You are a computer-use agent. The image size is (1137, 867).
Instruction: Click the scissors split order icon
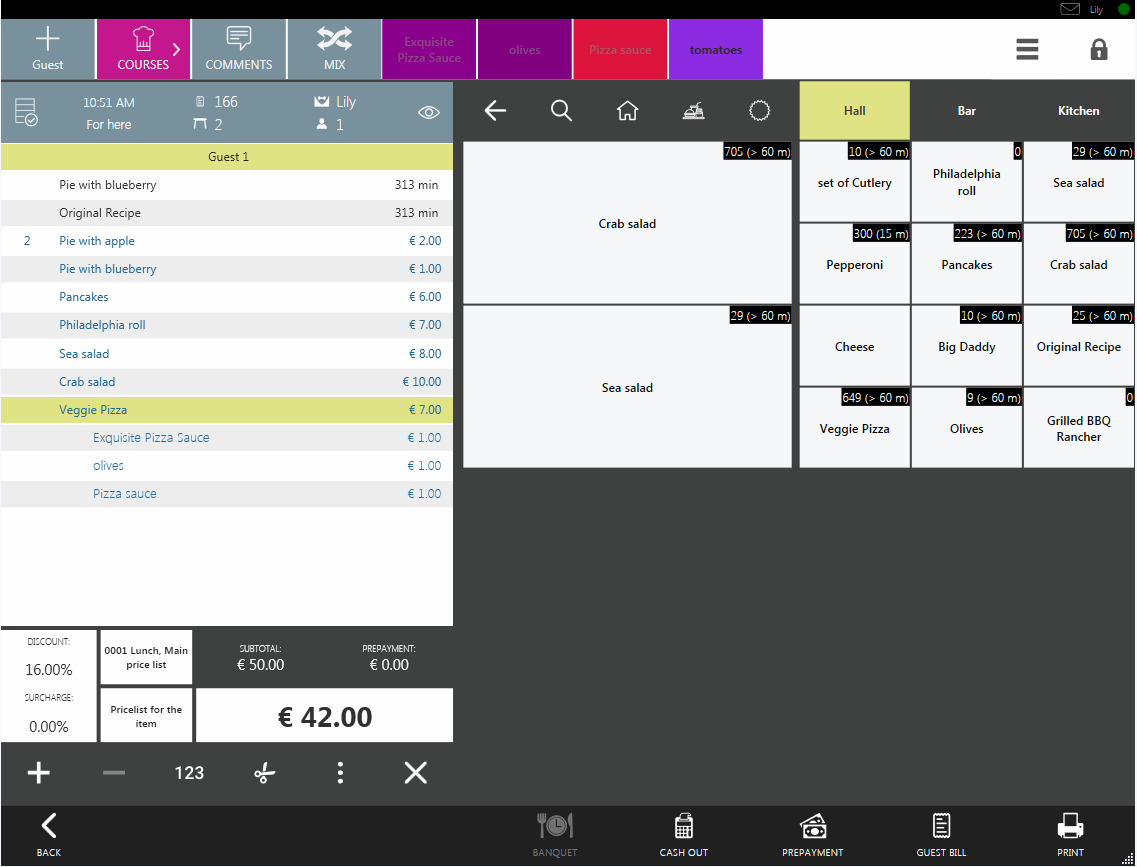pos(264,773)
